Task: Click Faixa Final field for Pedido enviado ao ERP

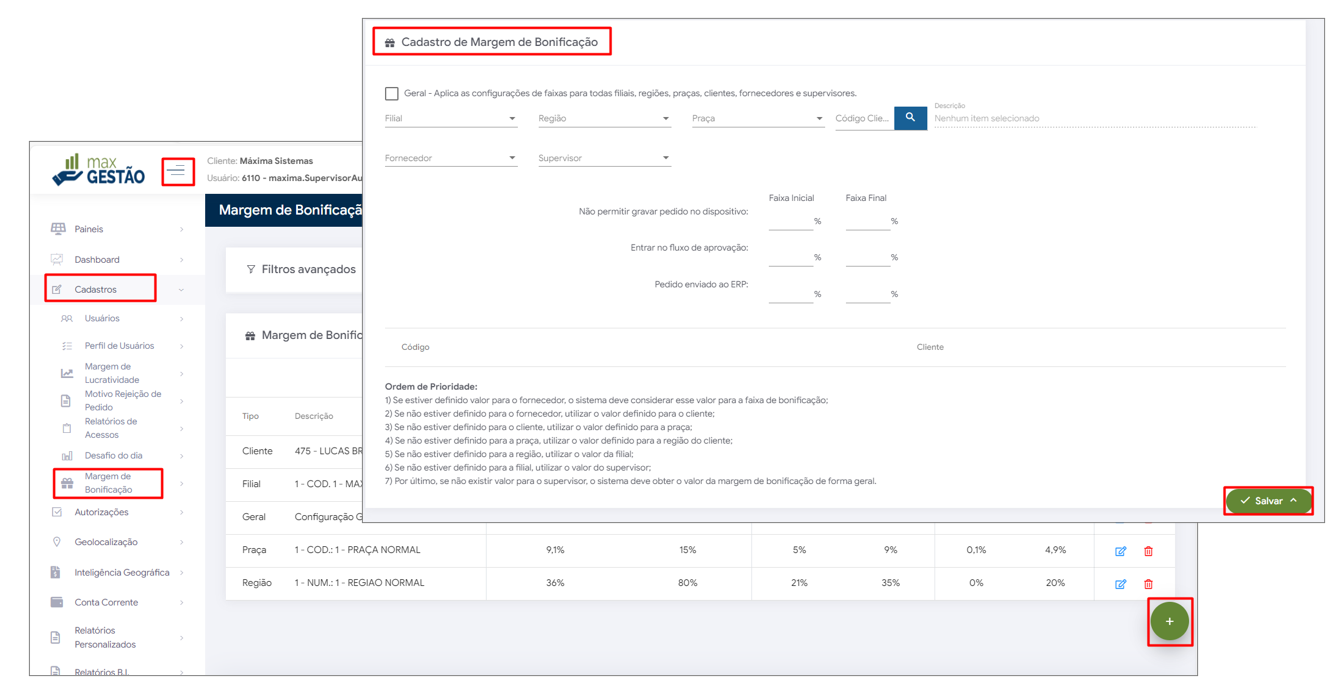Action: (867, 294)
